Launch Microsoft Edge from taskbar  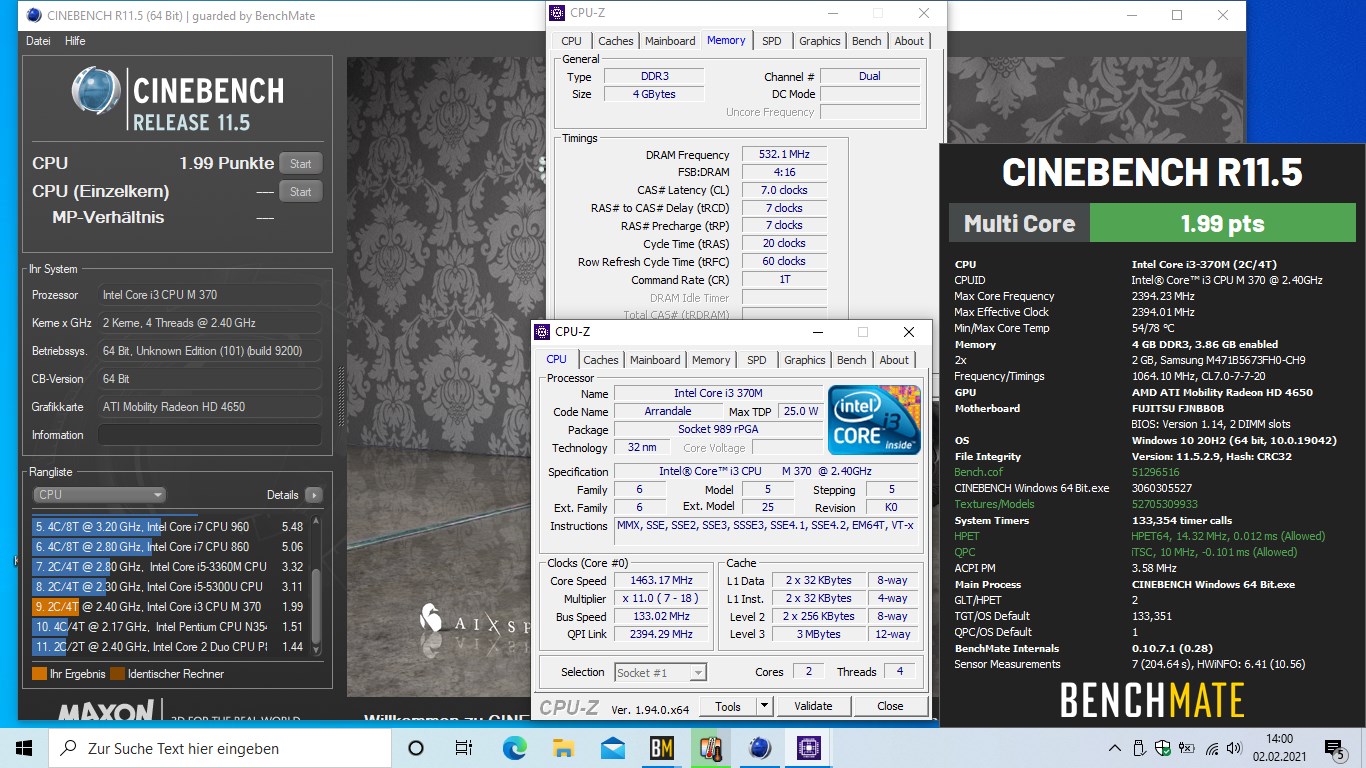[514, 748]
